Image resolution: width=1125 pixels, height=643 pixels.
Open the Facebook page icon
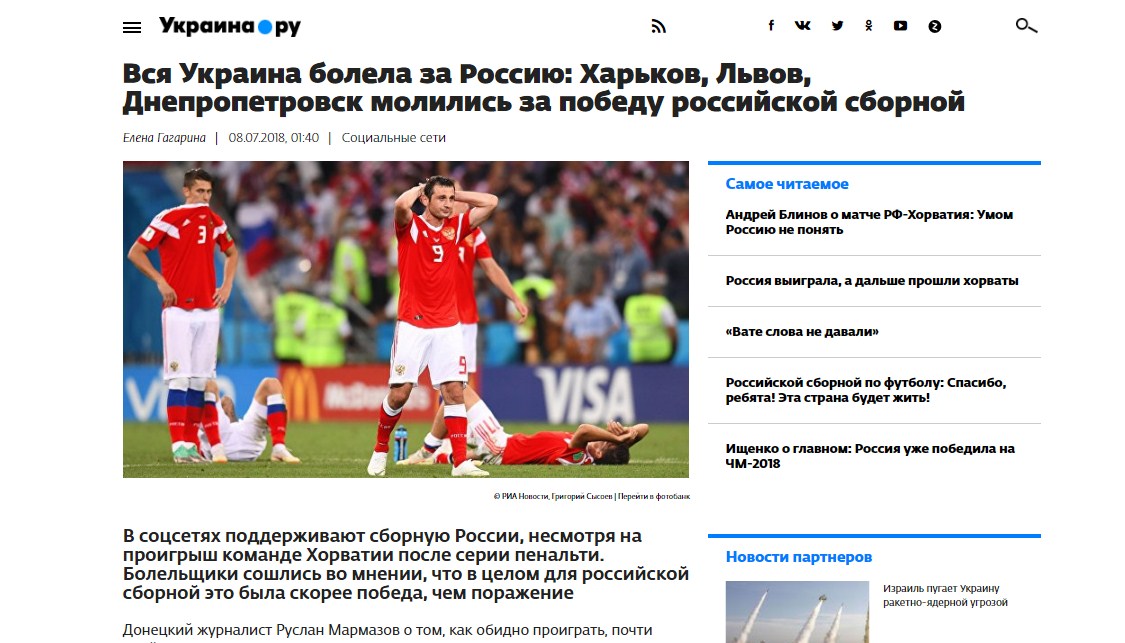(771, 26)
